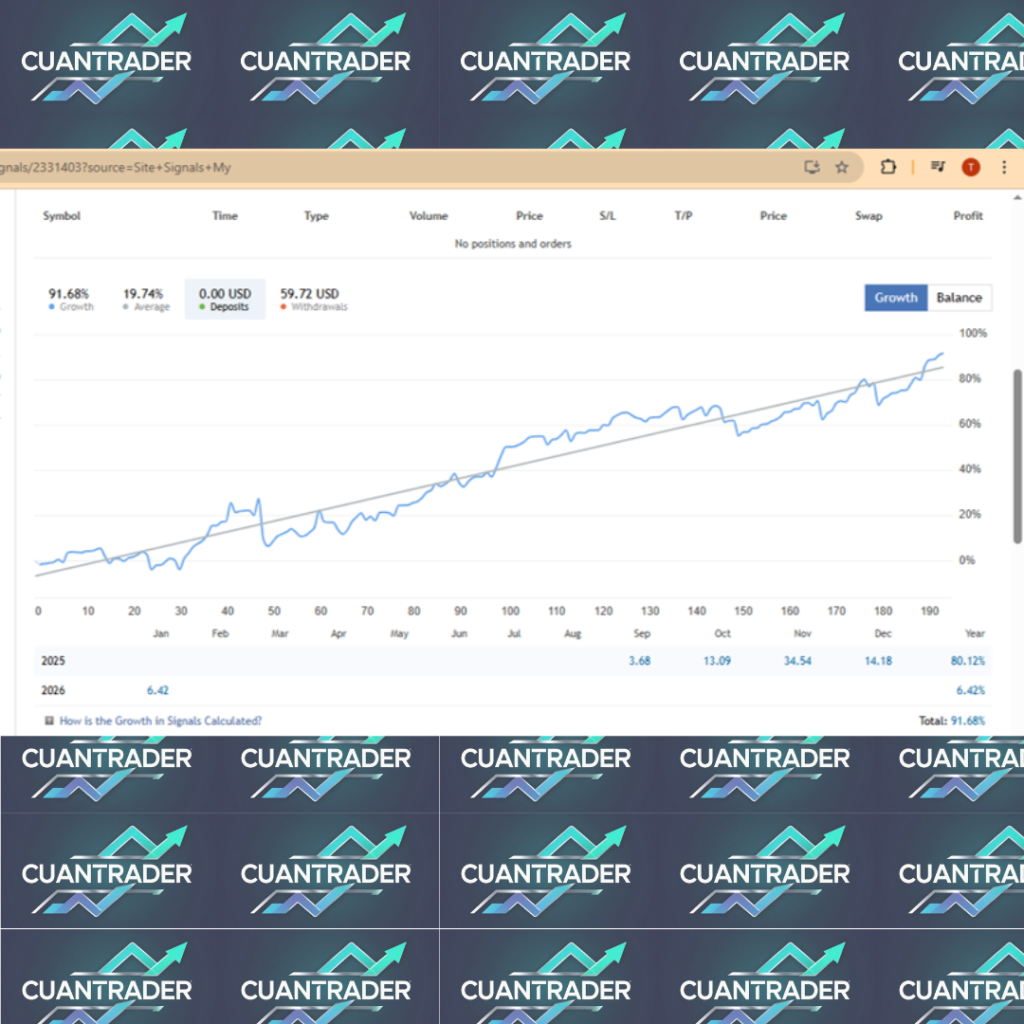Switch chart to Balance tab
The height and width of the screenshot is (1024, 1024).
click(x=959, y=298)
